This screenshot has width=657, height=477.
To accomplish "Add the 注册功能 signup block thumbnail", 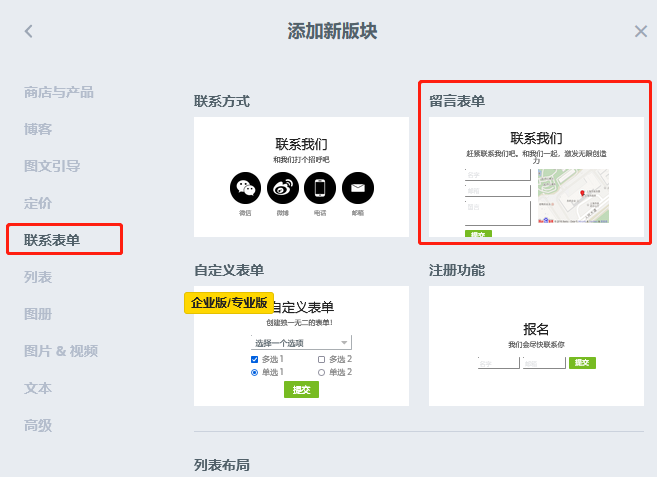I will tap(536, 346).
